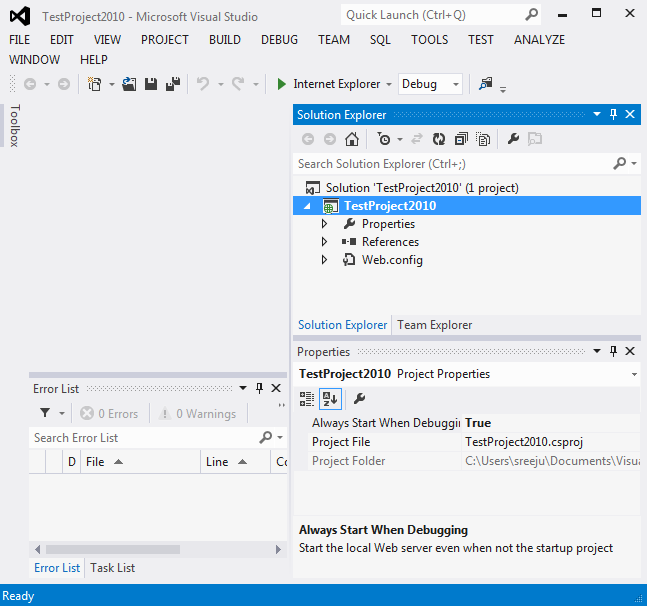Click the Navigate Backward icon in main toolbar
This screenshot has width=647, height=606.
(30, 84)
